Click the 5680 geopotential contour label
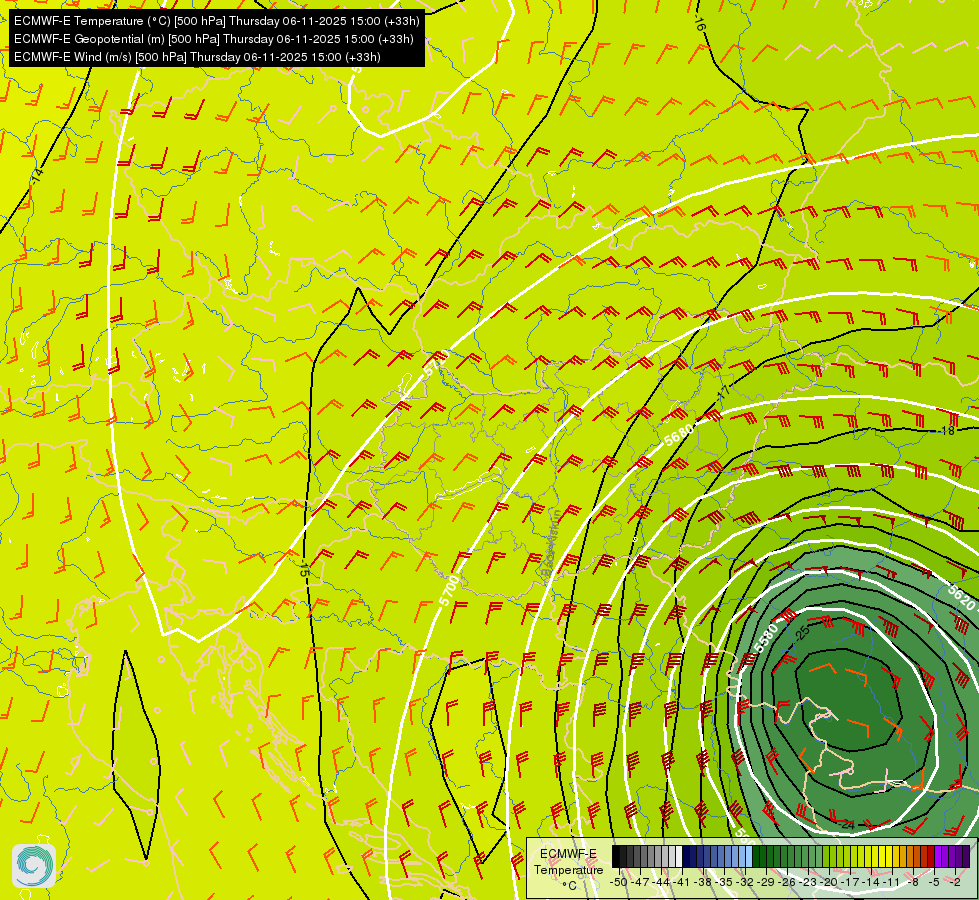Viewport: 979px width, 900px height. click(679, 435)
